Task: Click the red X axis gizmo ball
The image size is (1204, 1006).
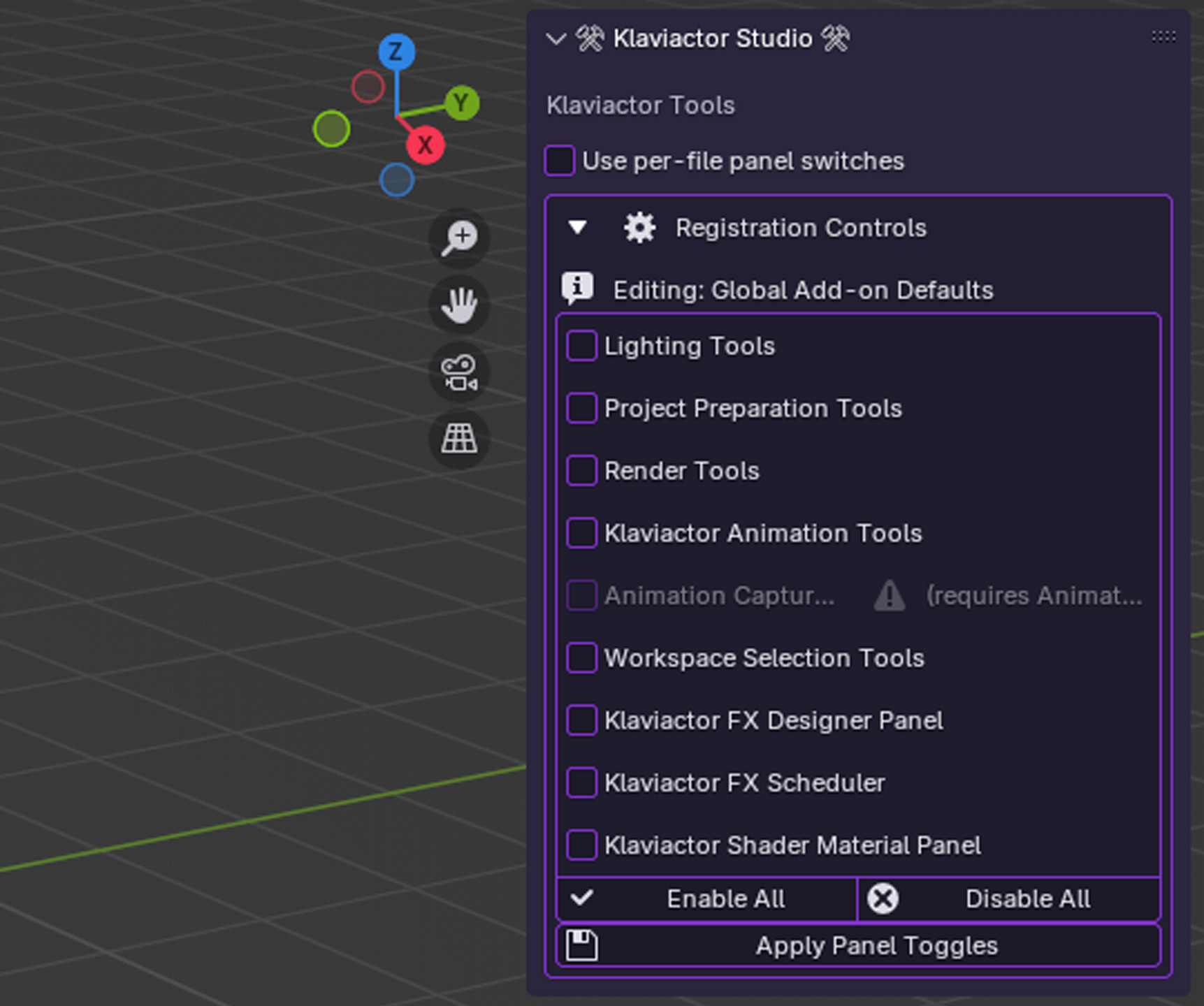Action: [x=426, y=145]
